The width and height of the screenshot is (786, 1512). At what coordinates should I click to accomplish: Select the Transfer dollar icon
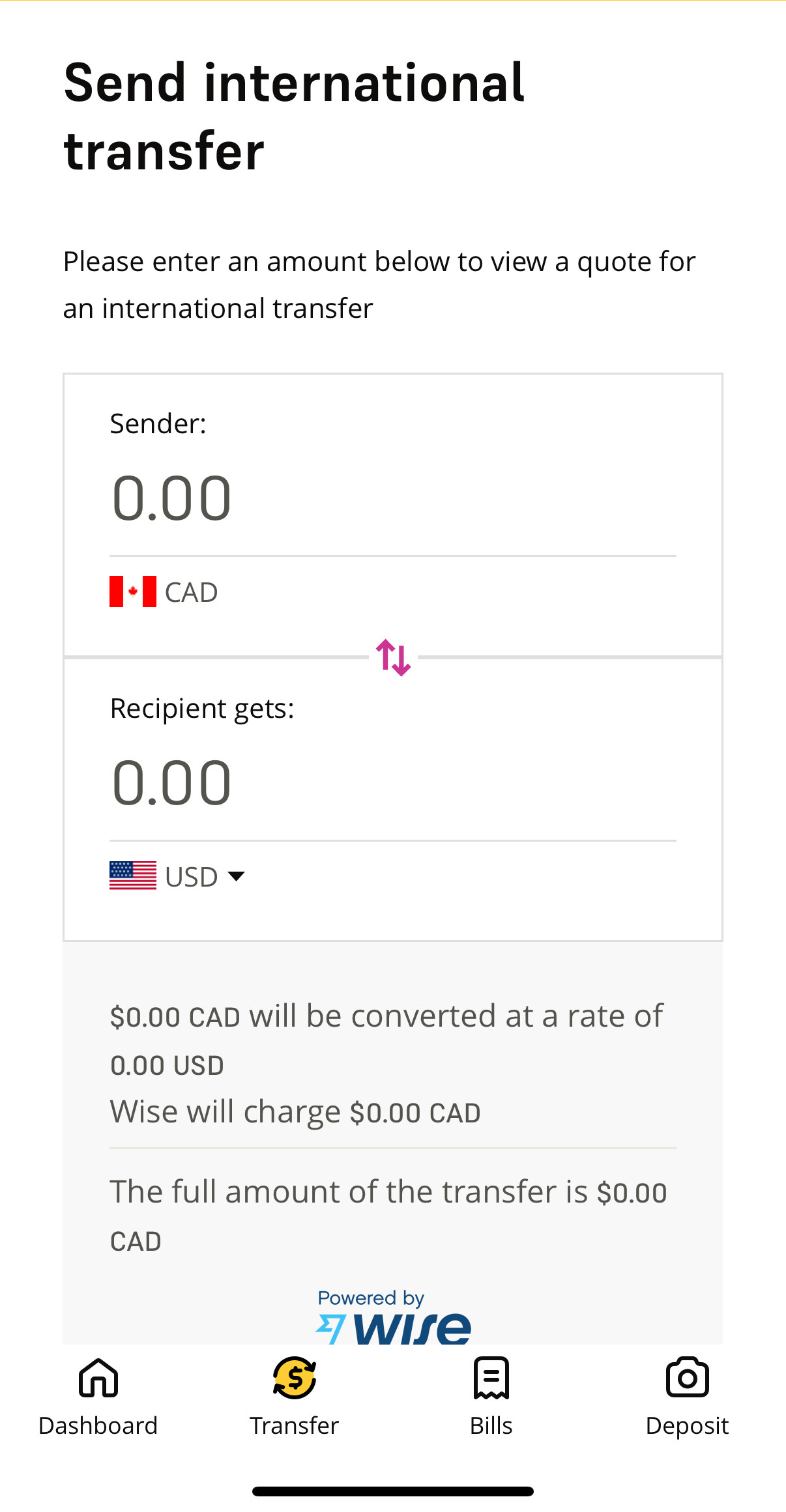295,1377
